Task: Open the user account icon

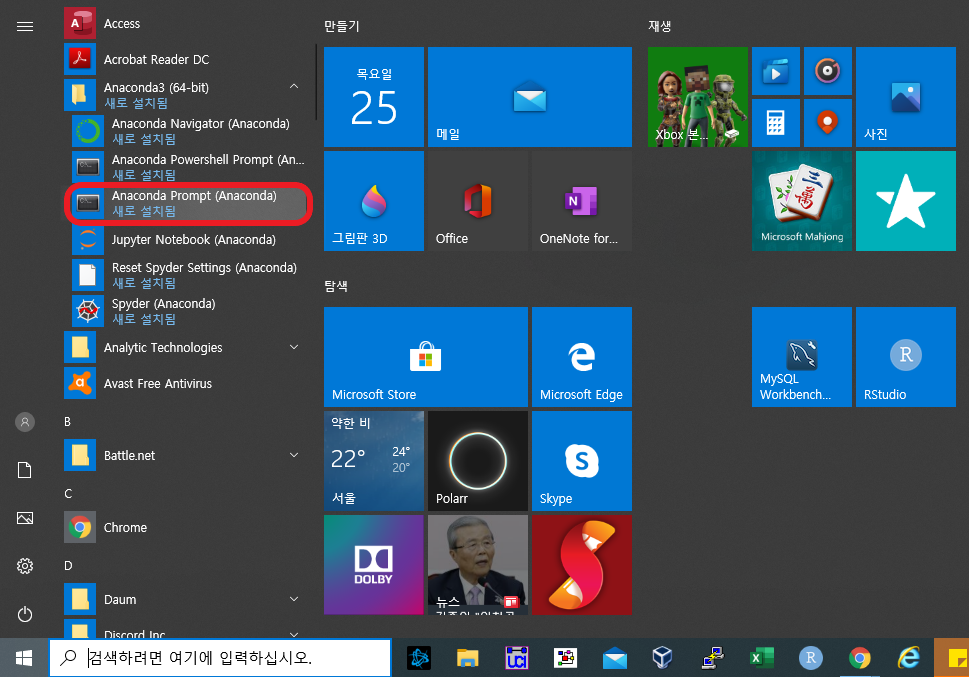Action: coord(25,422)
